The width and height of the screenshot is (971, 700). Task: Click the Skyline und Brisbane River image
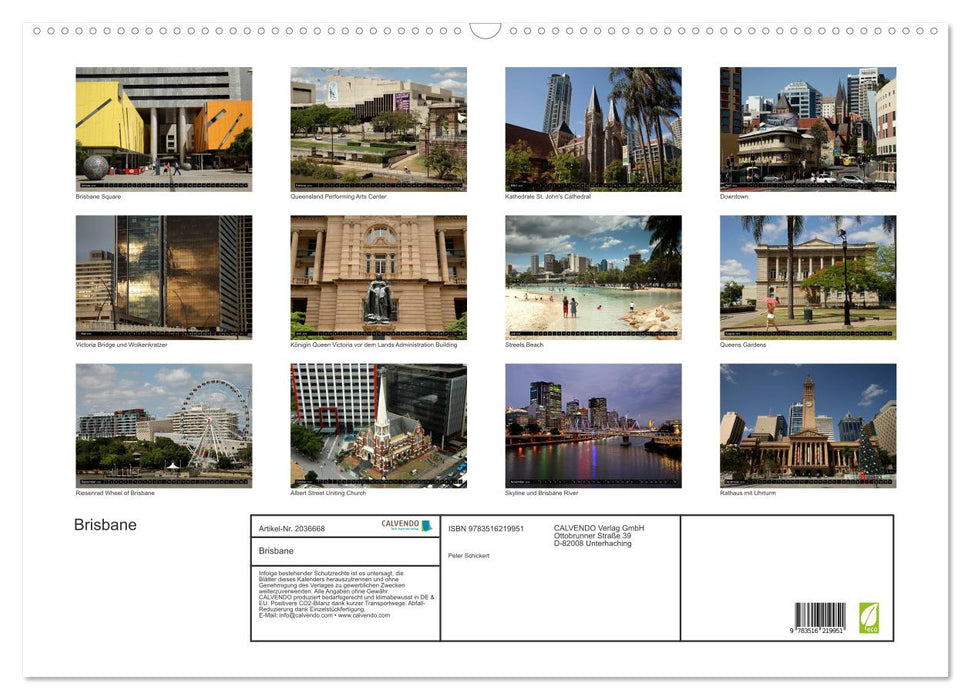592,425
